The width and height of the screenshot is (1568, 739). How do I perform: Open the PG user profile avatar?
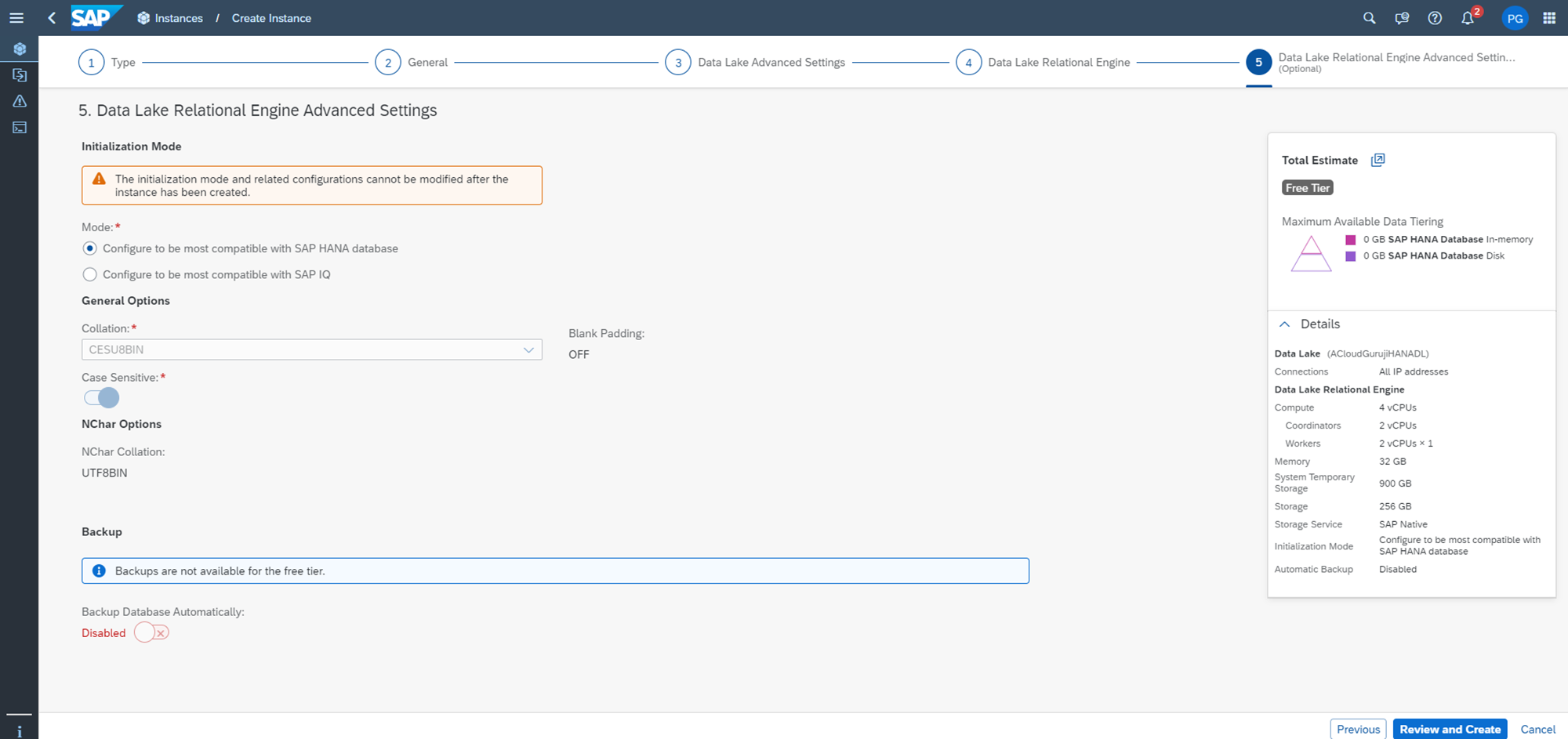1515,18
